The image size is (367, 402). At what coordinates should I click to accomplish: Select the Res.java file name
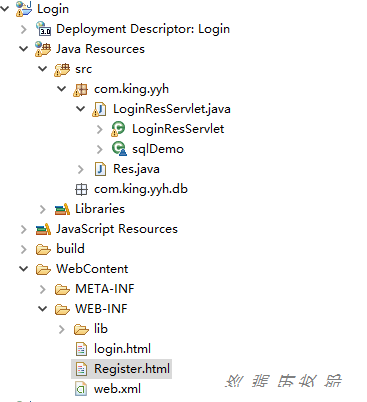point(136,169)
